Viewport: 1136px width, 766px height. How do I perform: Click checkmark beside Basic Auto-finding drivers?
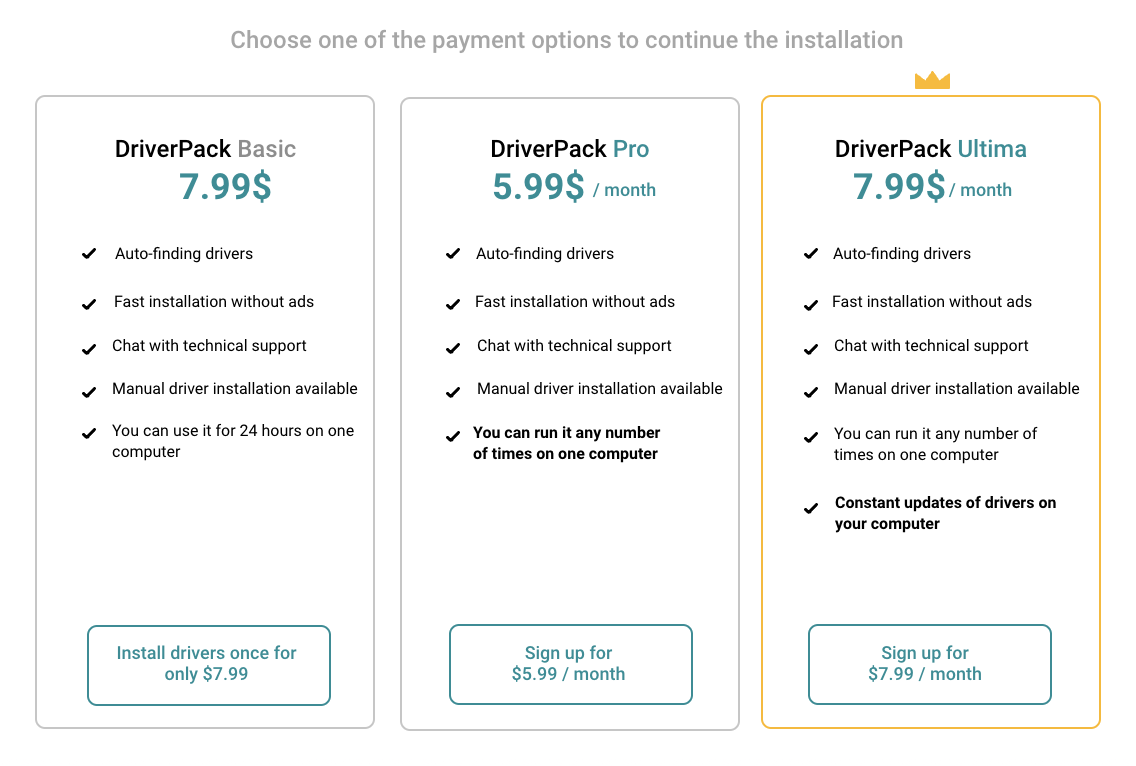(89, 254)
